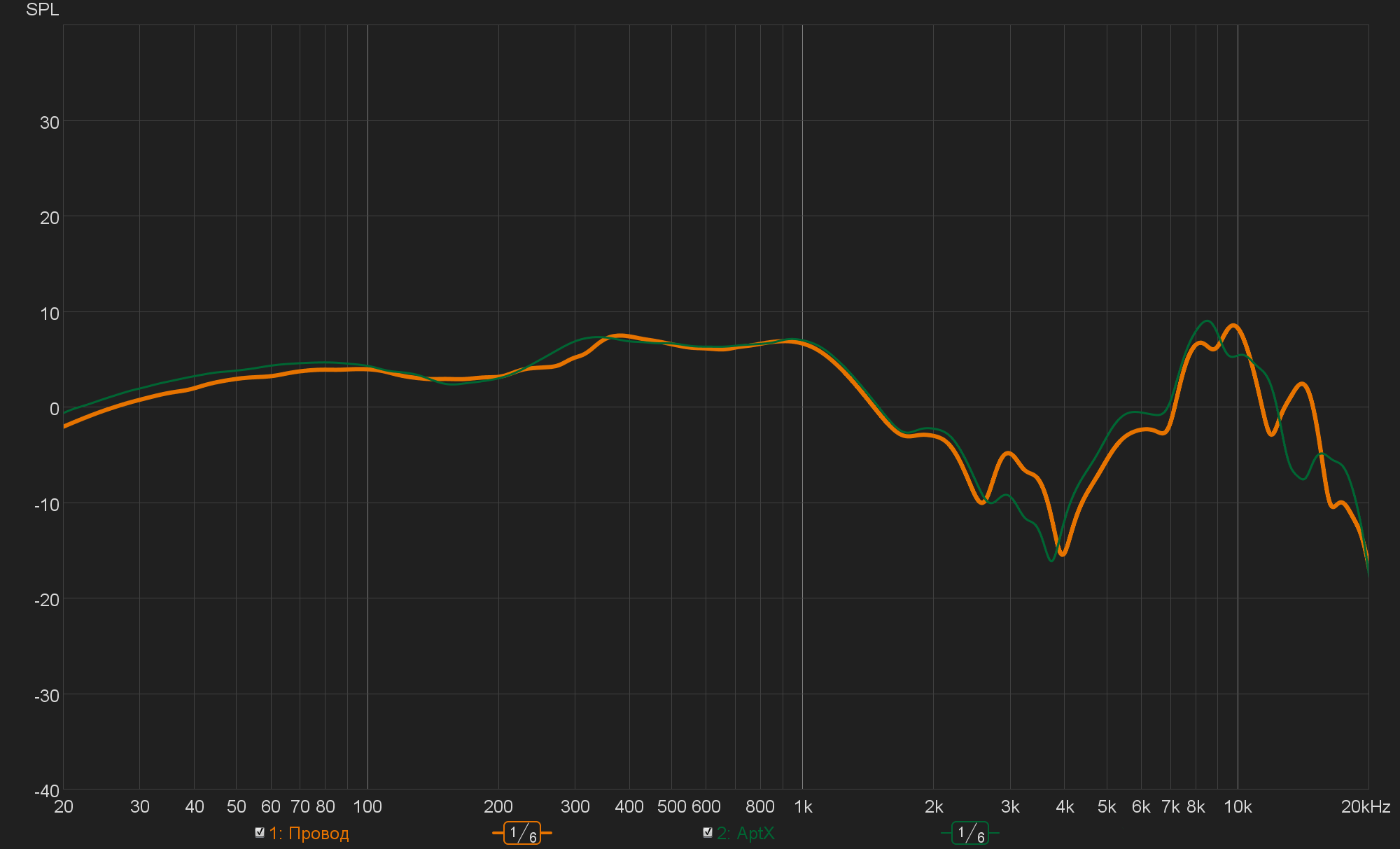Viewport: 1400px width, 849px height.
Task: Click the 30 dB label on SPL axis
Action: tap(50, 122)
